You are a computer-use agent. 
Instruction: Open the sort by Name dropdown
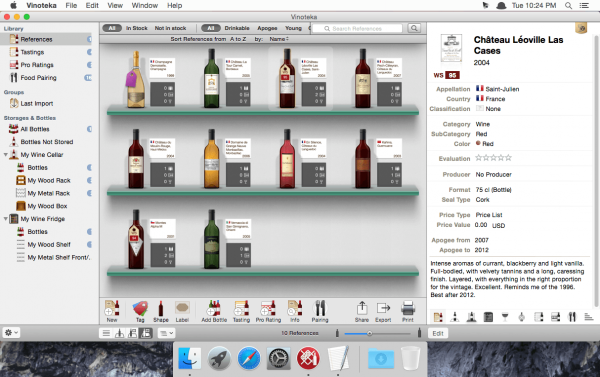[279, 39]
